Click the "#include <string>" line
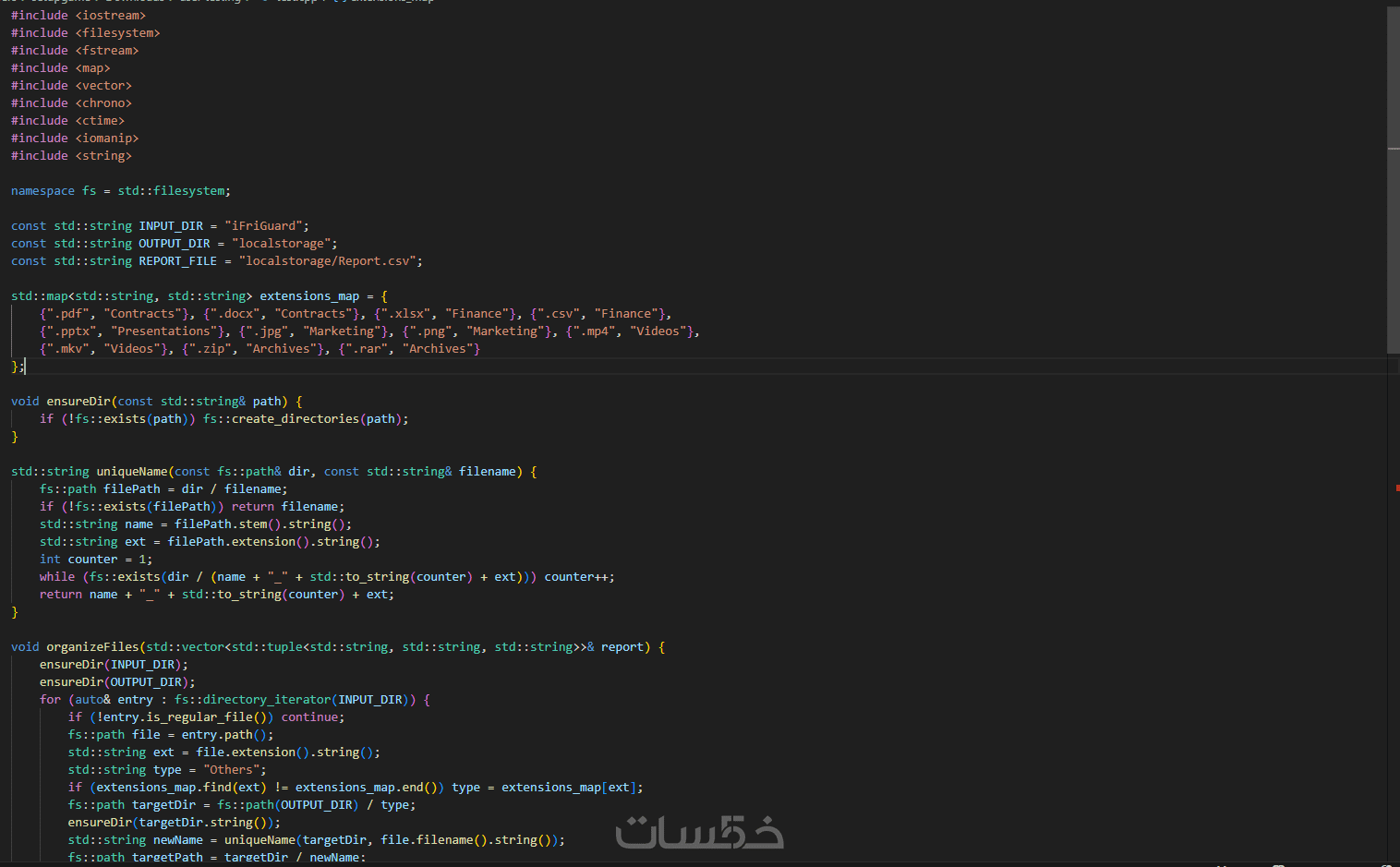The width and height of the screenshot is (1400, 867). point(71,156)
